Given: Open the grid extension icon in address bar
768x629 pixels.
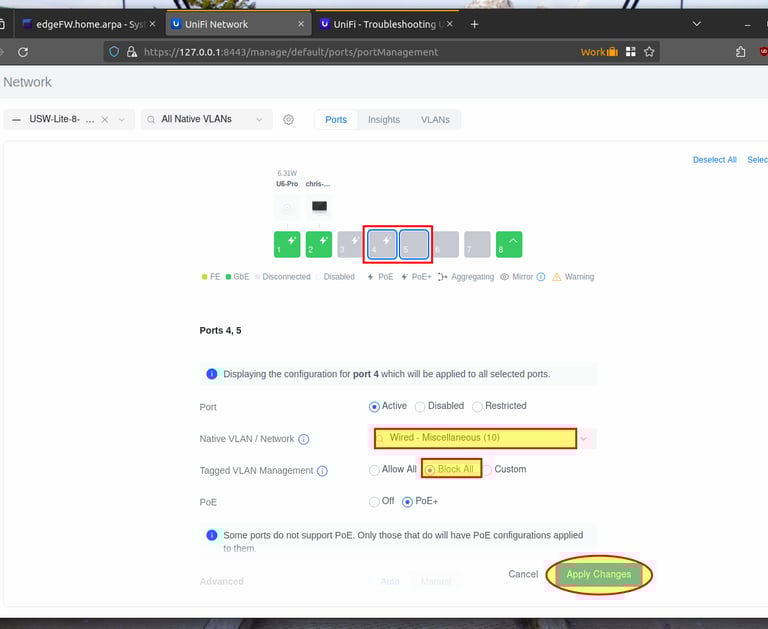Looking at the screenshot, I should coord(631,52).
